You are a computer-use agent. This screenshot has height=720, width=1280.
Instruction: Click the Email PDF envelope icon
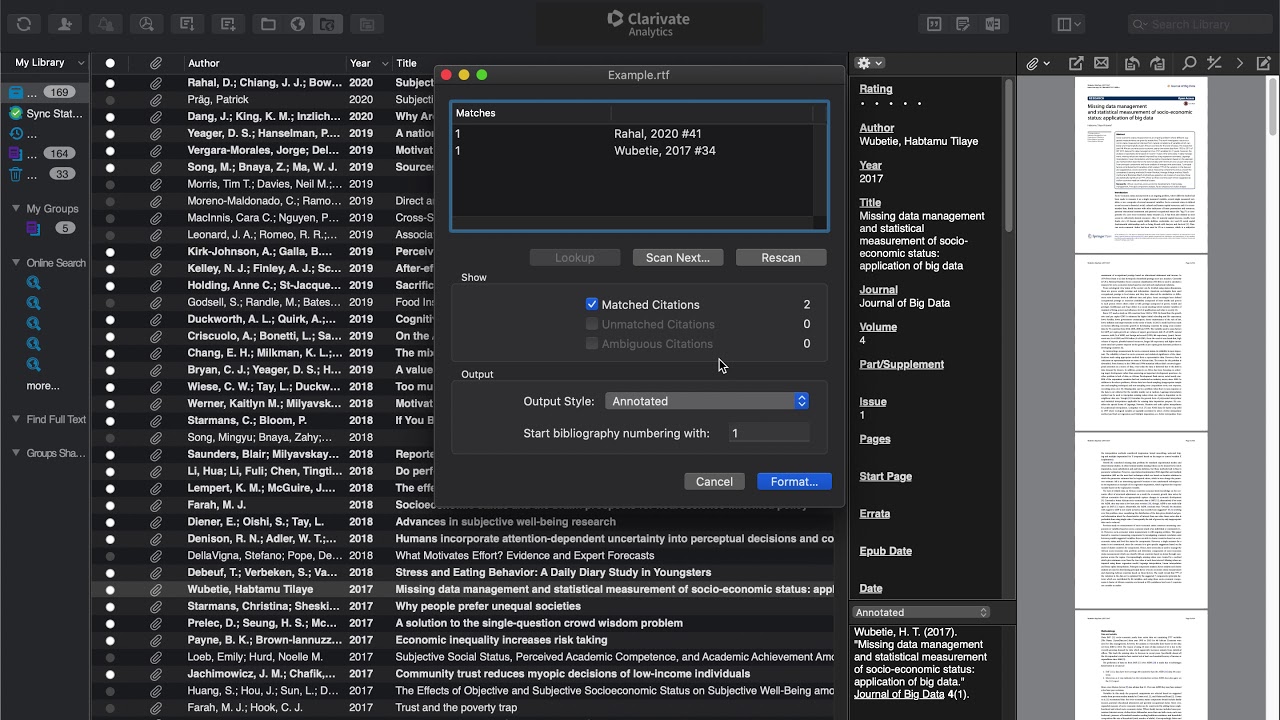point(1101,63)
